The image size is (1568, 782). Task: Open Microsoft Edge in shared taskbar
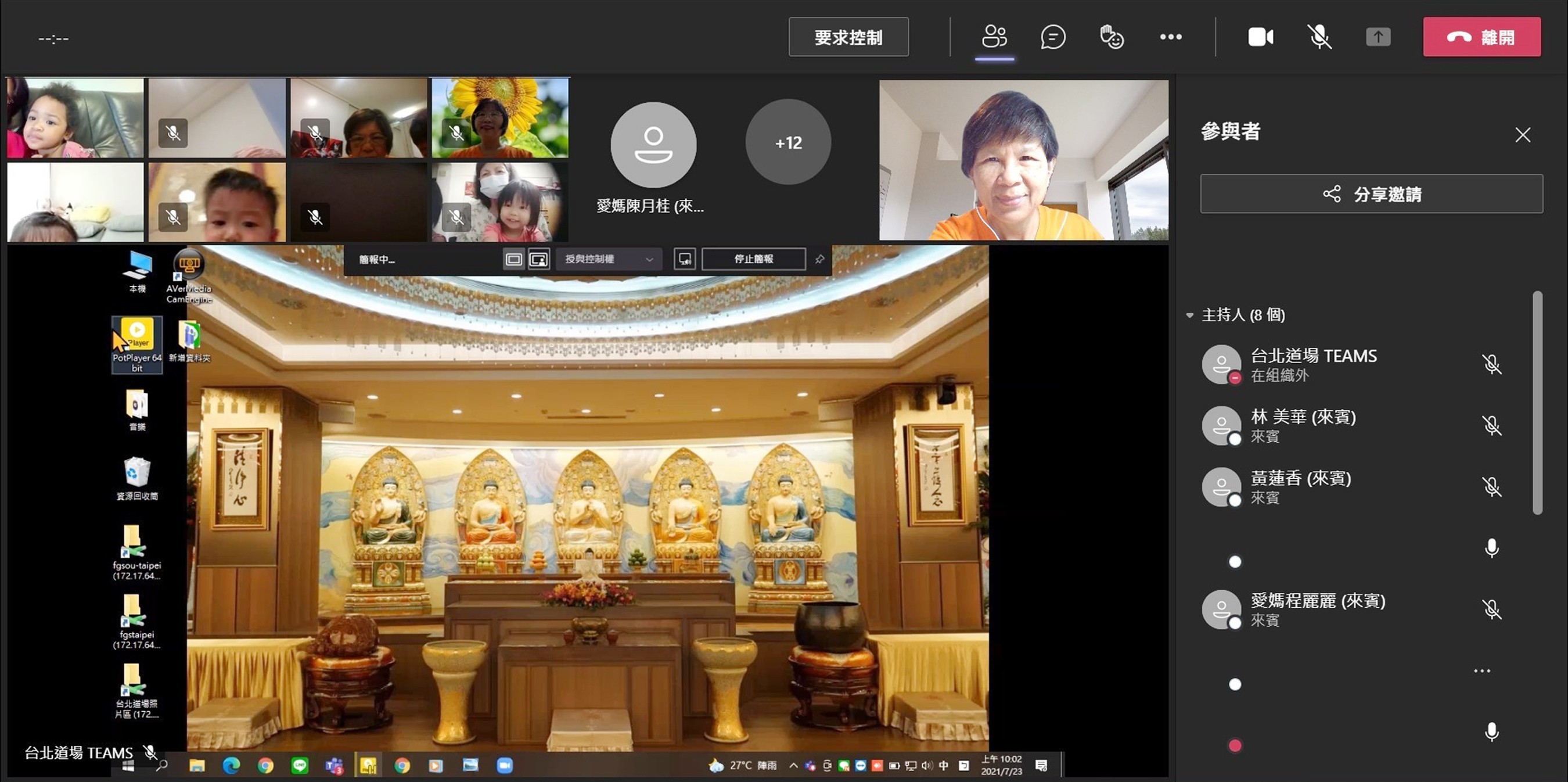pos(231,766)
